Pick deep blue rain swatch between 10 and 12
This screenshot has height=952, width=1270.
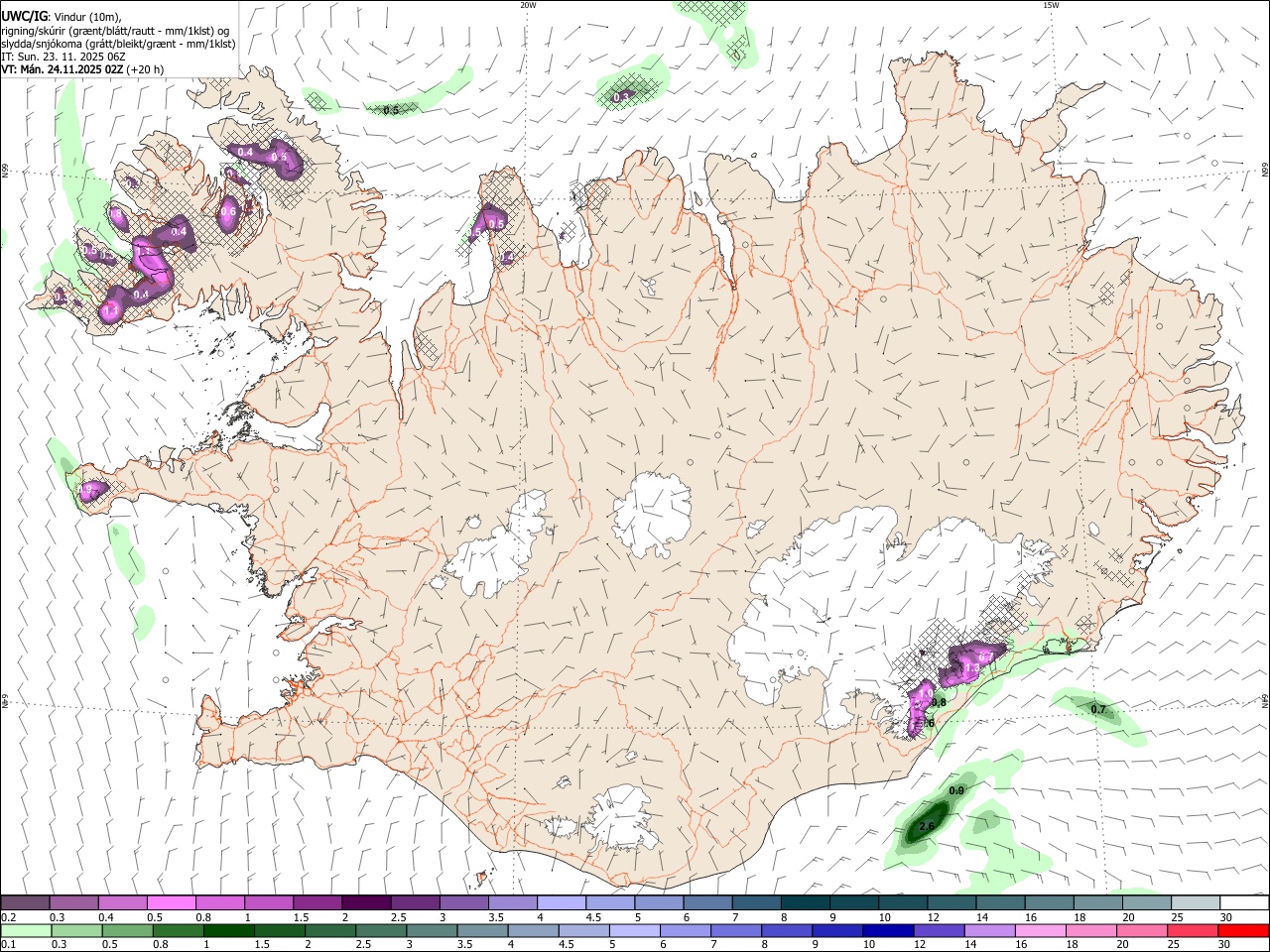(x=888, y=930)
